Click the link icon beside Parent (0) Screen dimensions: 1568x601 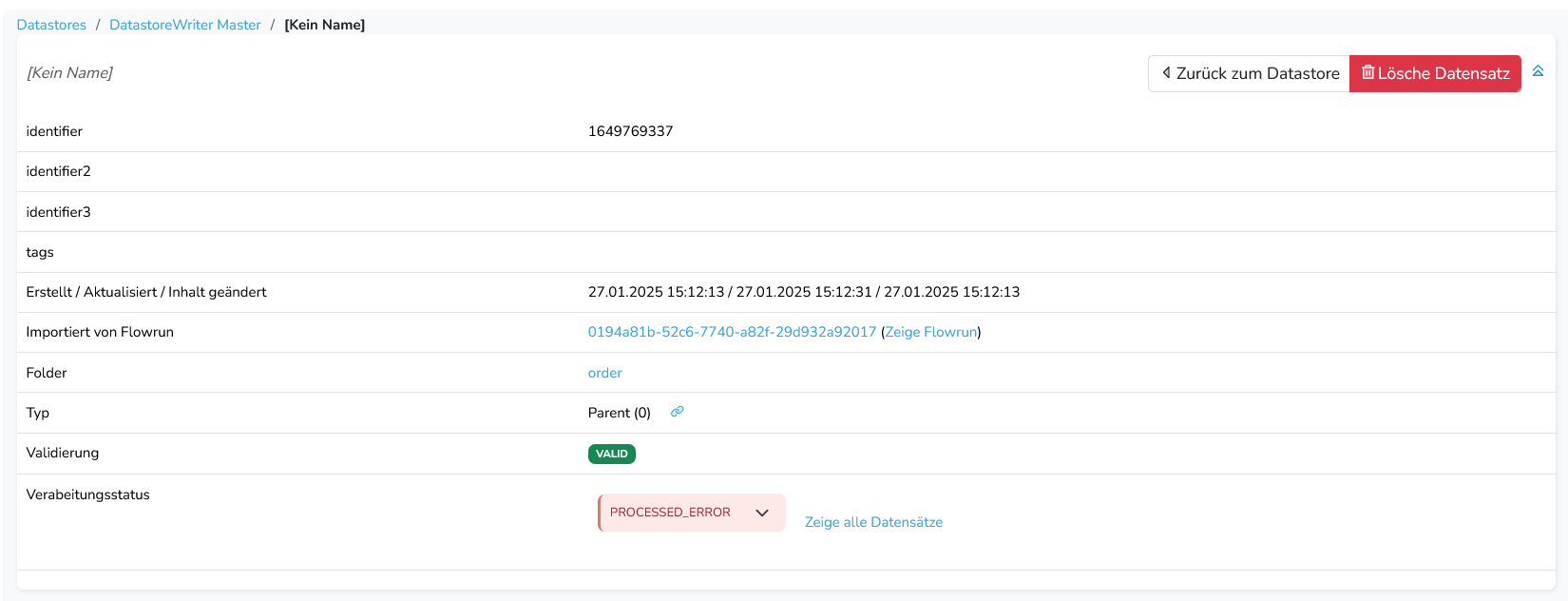[677, 412]
